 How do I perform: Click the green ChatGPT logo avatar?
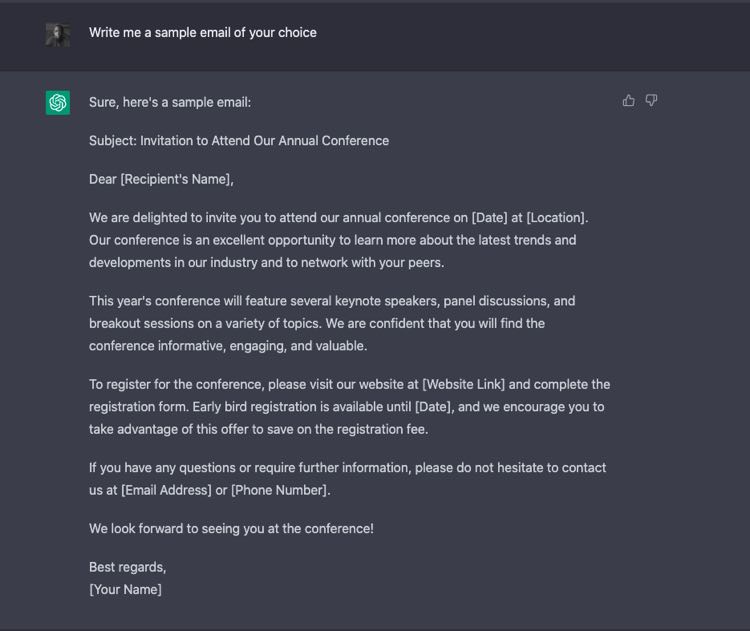(x=58, y=102)
